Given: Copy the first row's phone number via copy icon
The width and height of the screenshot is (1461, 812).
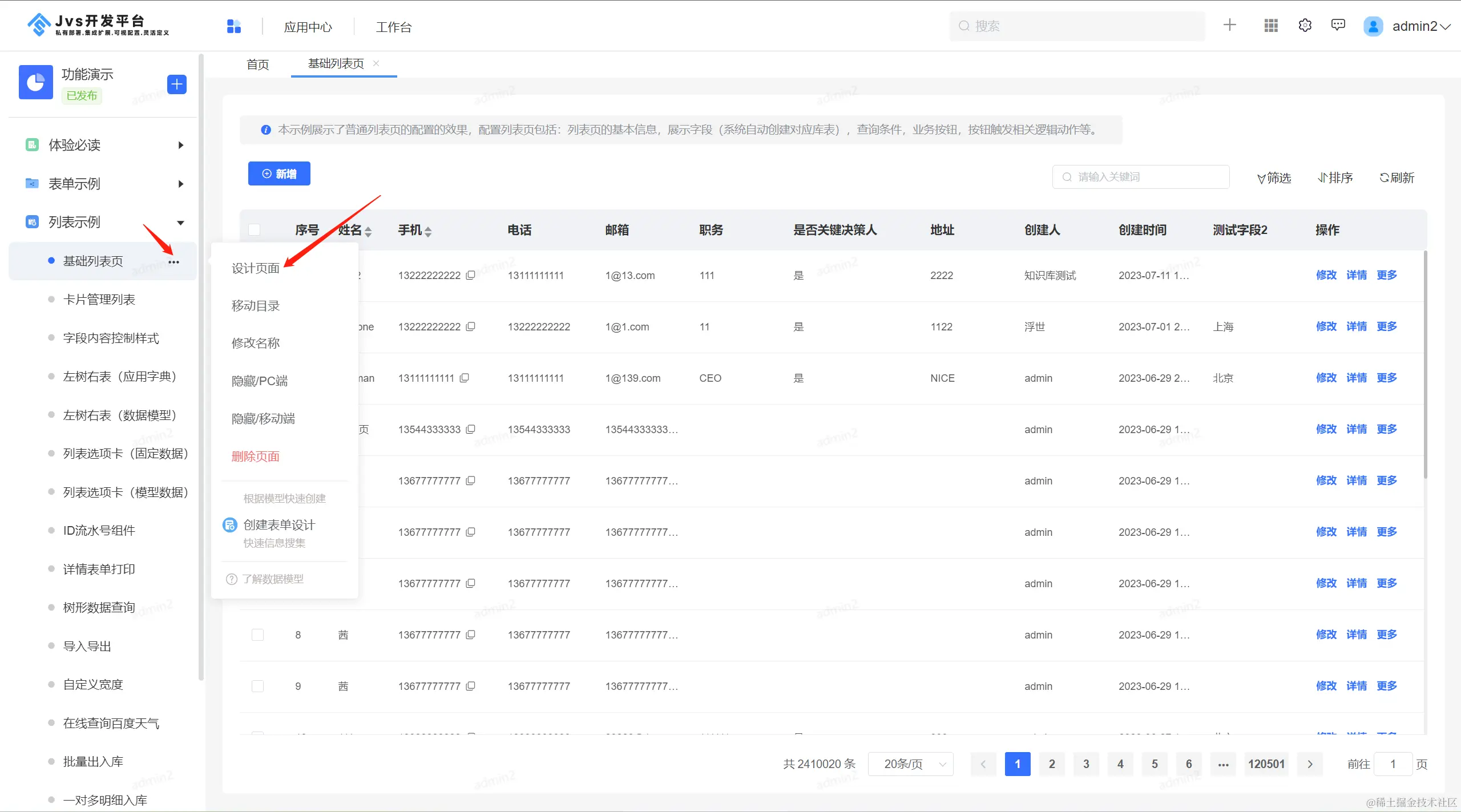Looking at the screenshot, I should pos(470,275).
